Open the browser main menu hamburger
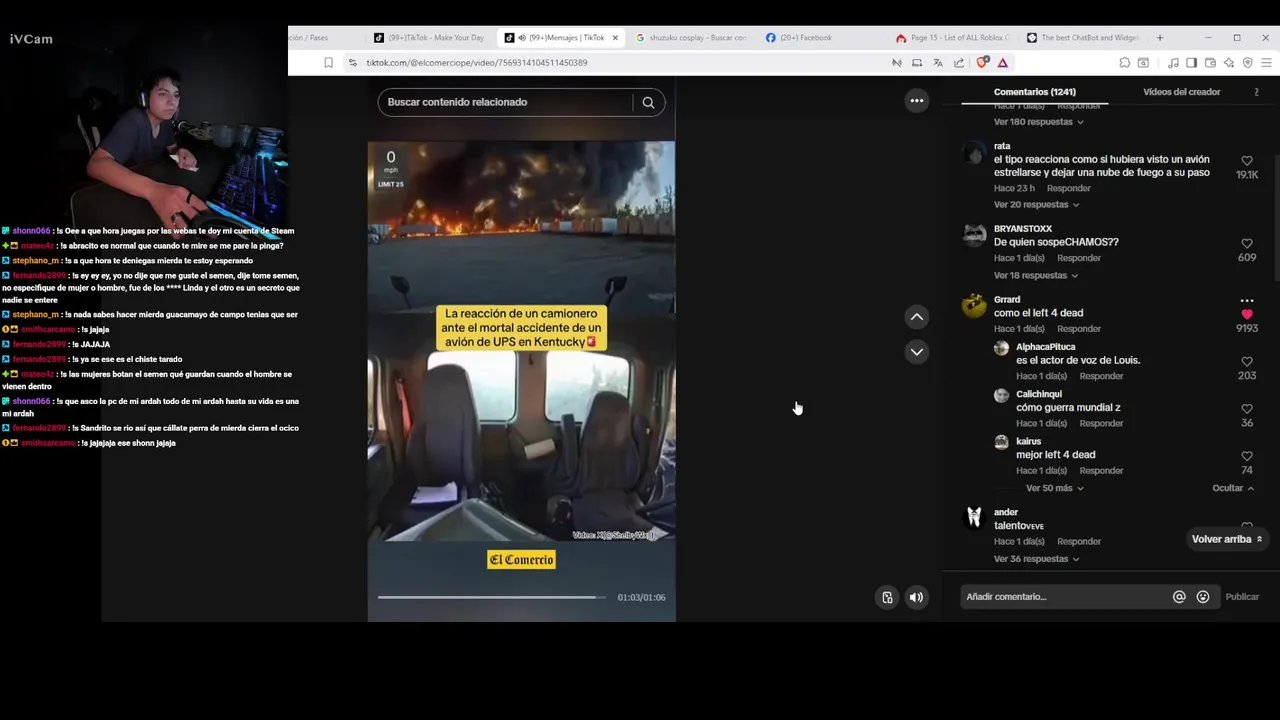Viewport: 1280px width, 720px height. pyautogui.click(x=1266, y=62)
